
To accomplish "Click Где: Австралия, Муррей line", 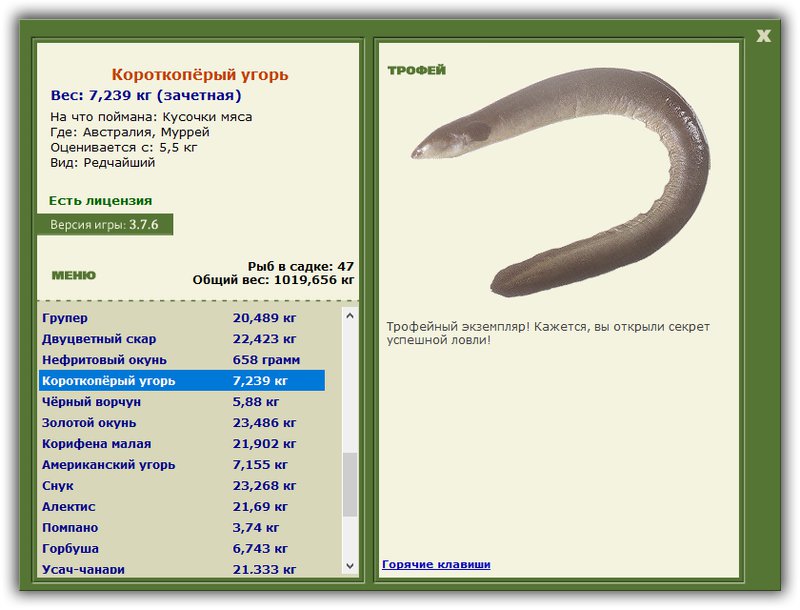I will coord(130,132).
